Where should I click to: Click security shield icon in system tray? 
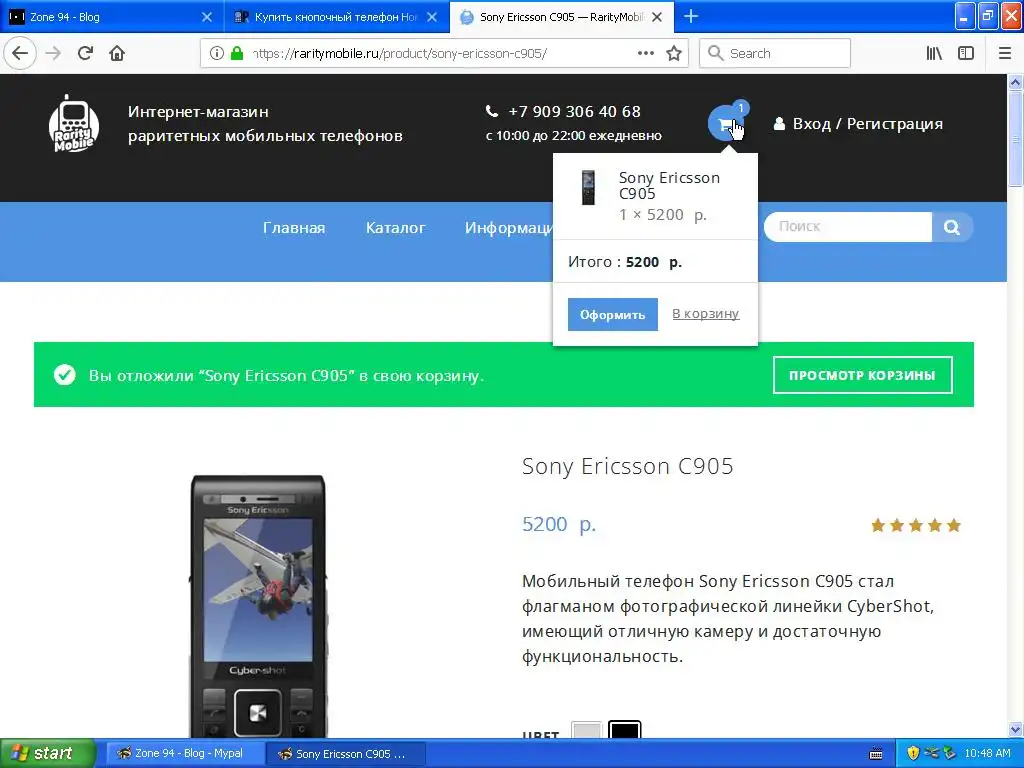pyautogui.click(x=913, y=753)
